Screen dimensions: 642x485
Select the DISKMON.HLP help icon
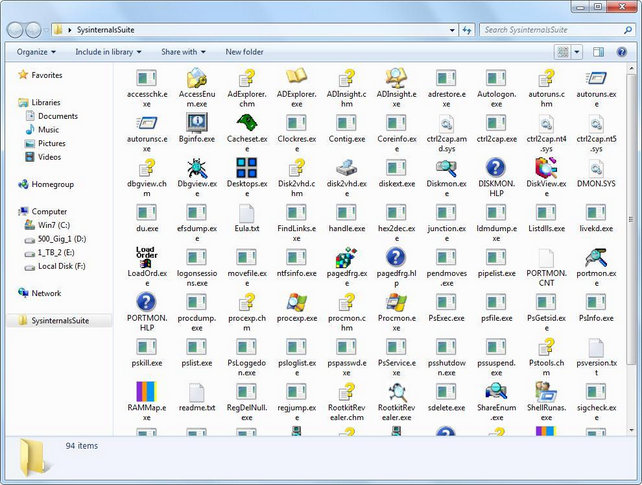[x=496, y=167]
